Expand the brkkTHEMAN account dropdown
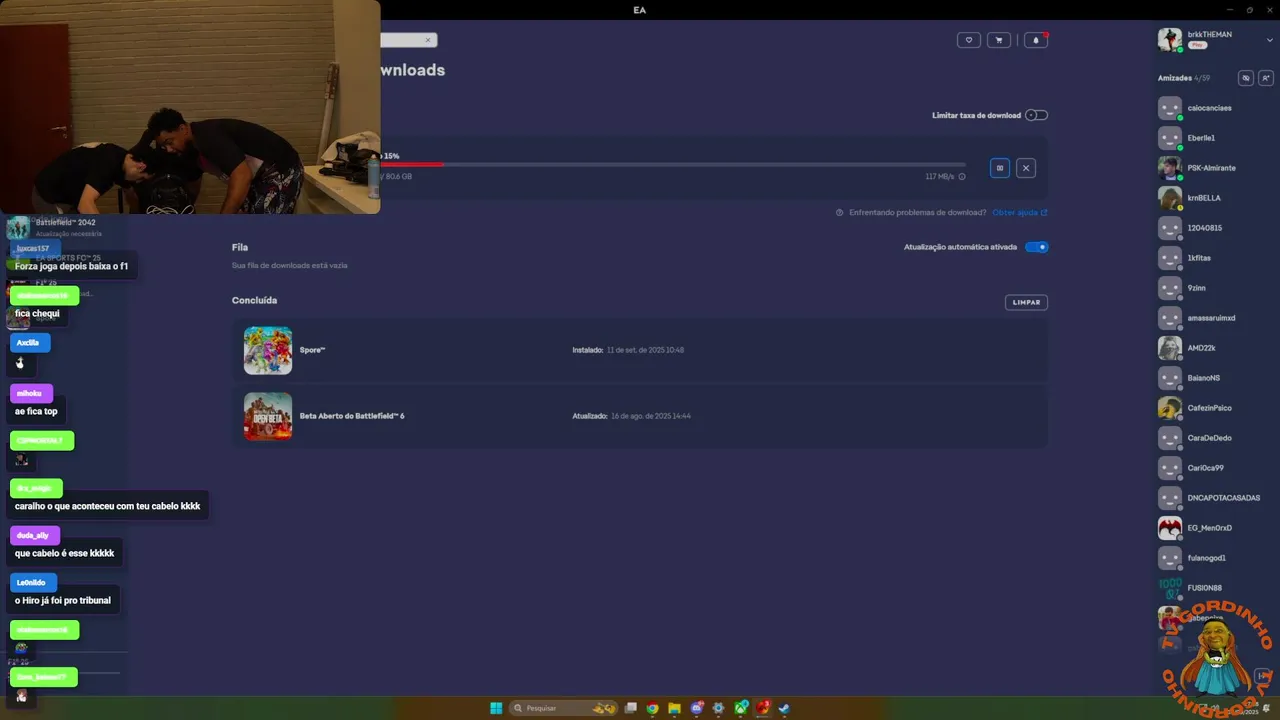Screen dimensions: 1280x720 [1270, 40]
